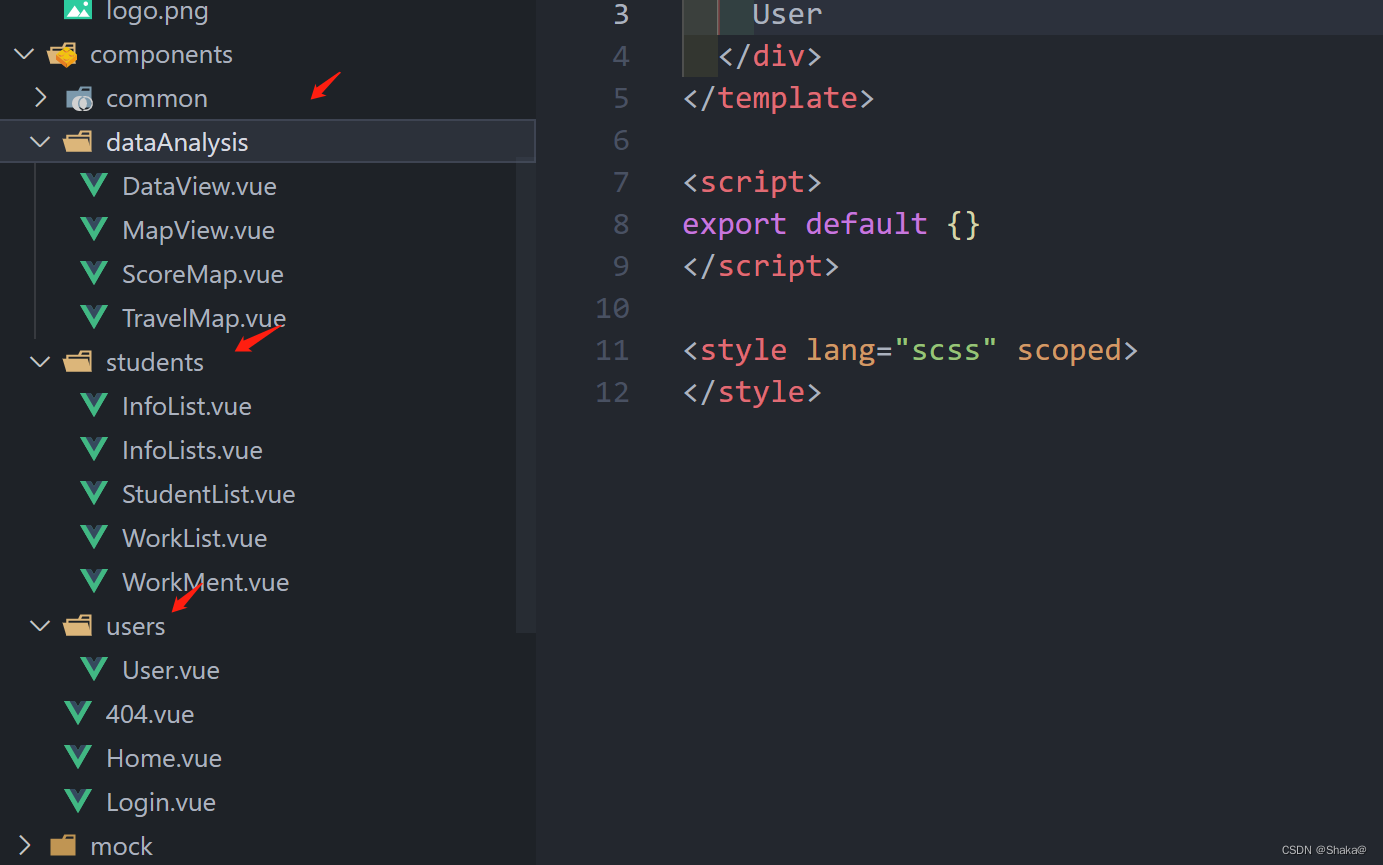1383x865 pixels.
Task: Click the closing </script> tag
Action: pyautogui.click(x=761, y=266)
